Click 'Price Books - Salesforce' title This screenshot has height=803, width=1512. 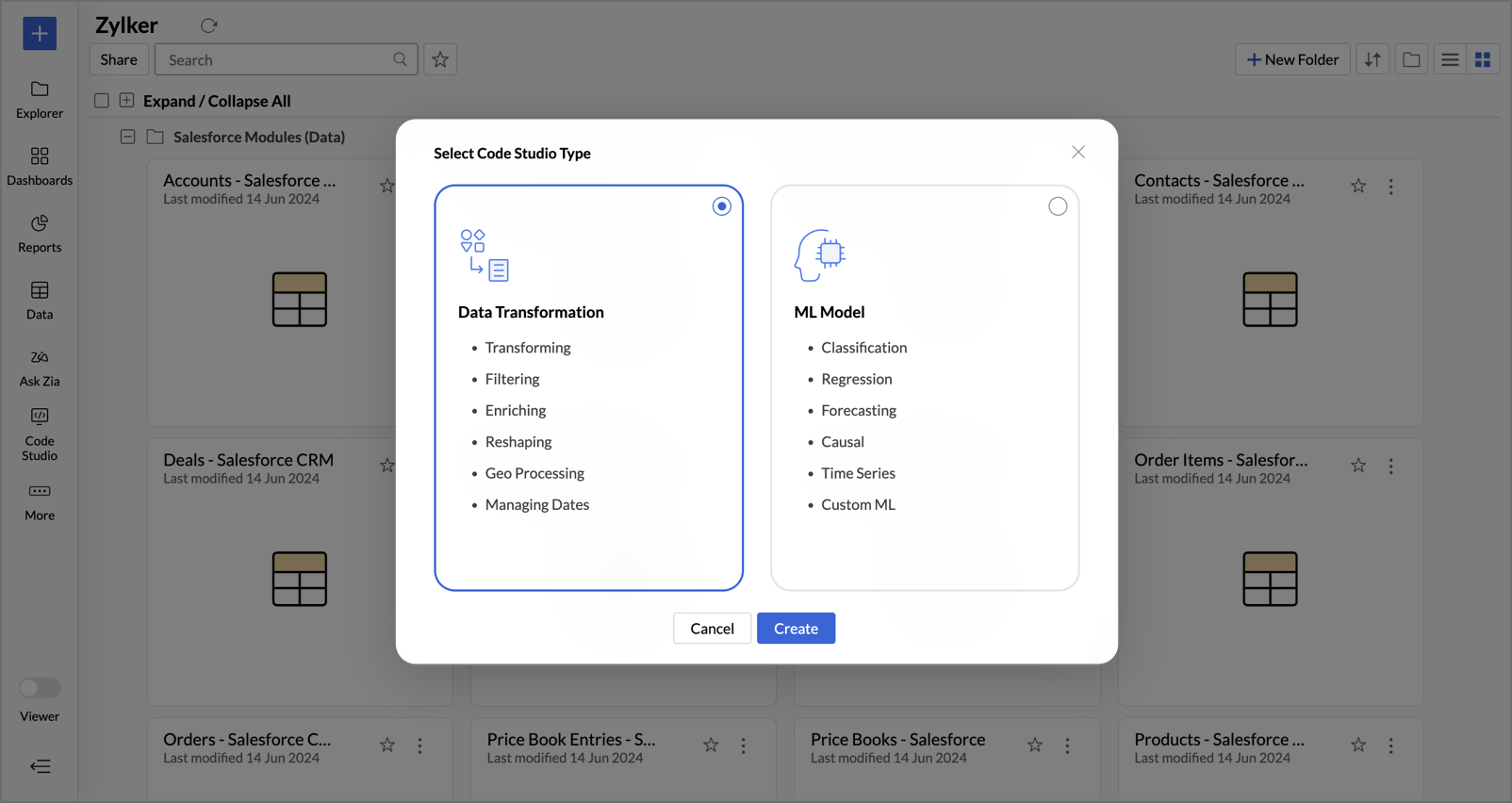pyautogui.click(x=897, y=740)
